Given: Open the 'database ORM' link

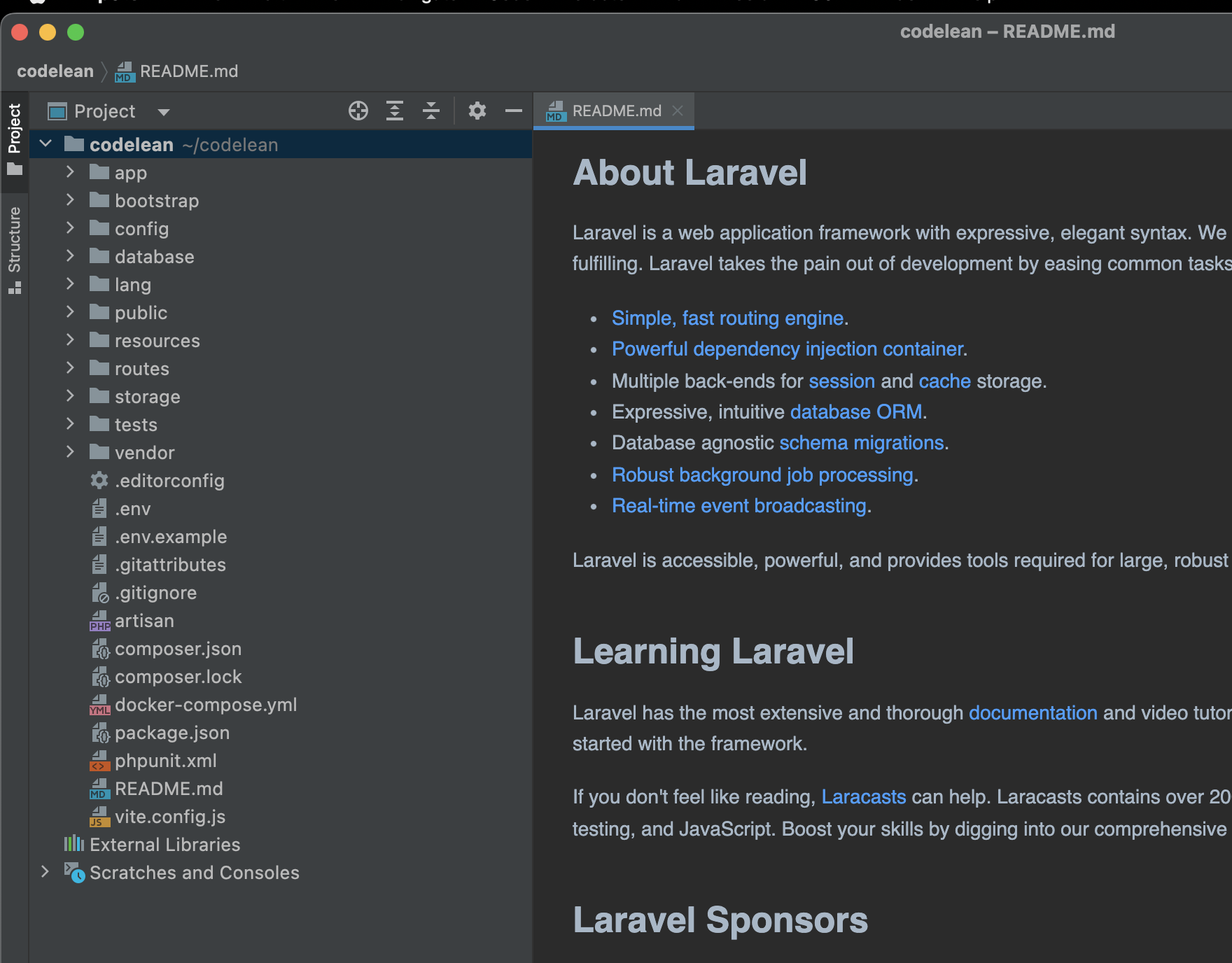Looking at the screenshot, I should 855,412.
